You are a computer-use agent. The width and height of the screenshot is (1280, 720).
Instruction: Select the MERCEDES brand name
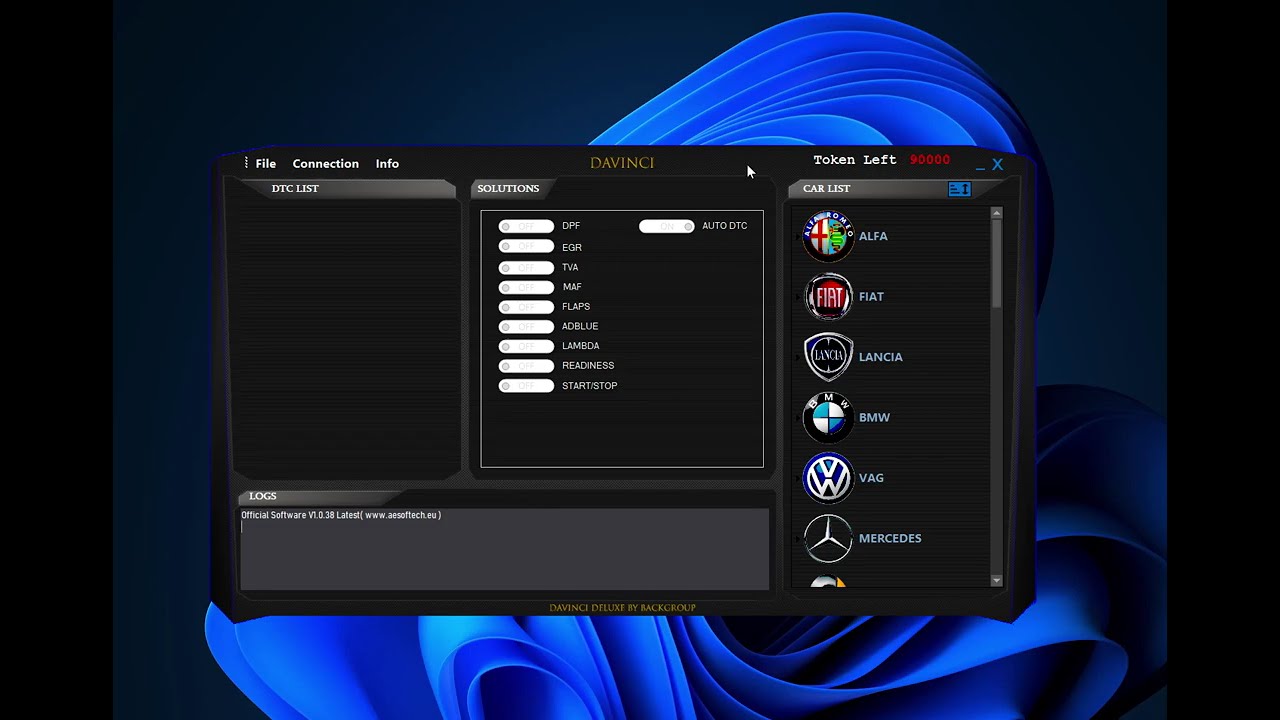tap(890, 538)
